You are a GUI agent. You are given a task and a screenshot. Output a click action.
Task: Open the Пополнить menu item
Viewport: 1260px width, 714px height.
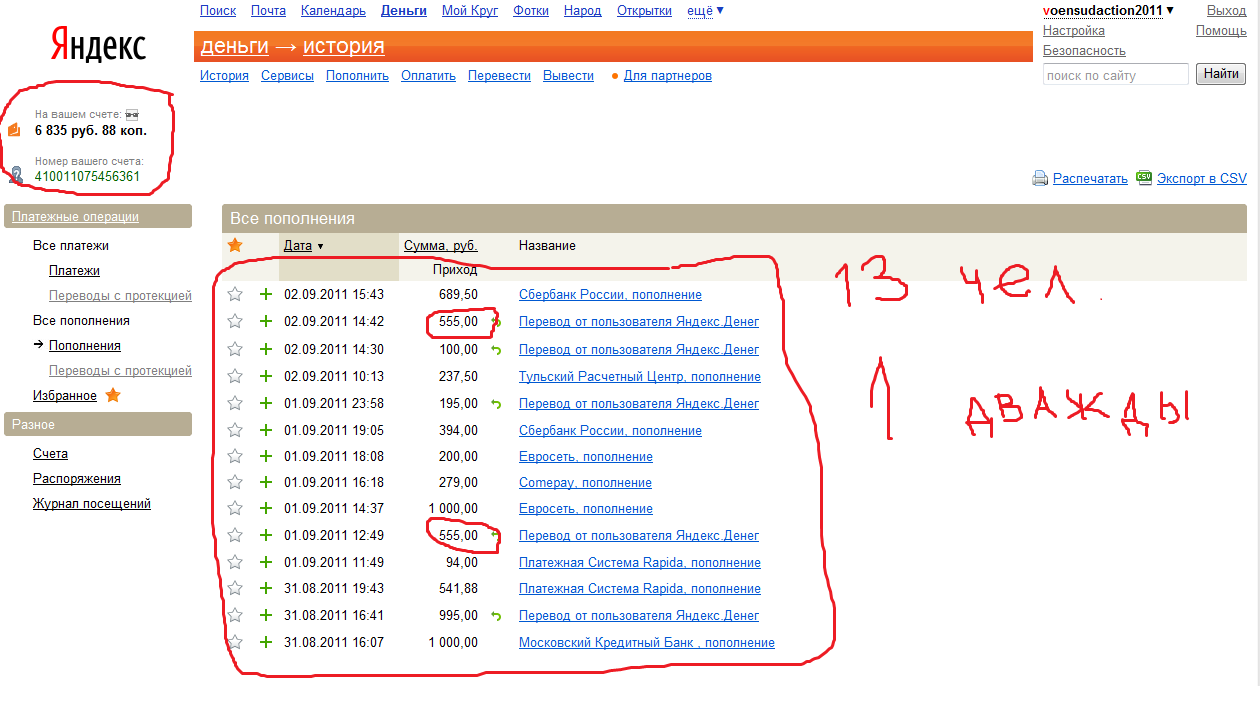[x=357, y=76]
